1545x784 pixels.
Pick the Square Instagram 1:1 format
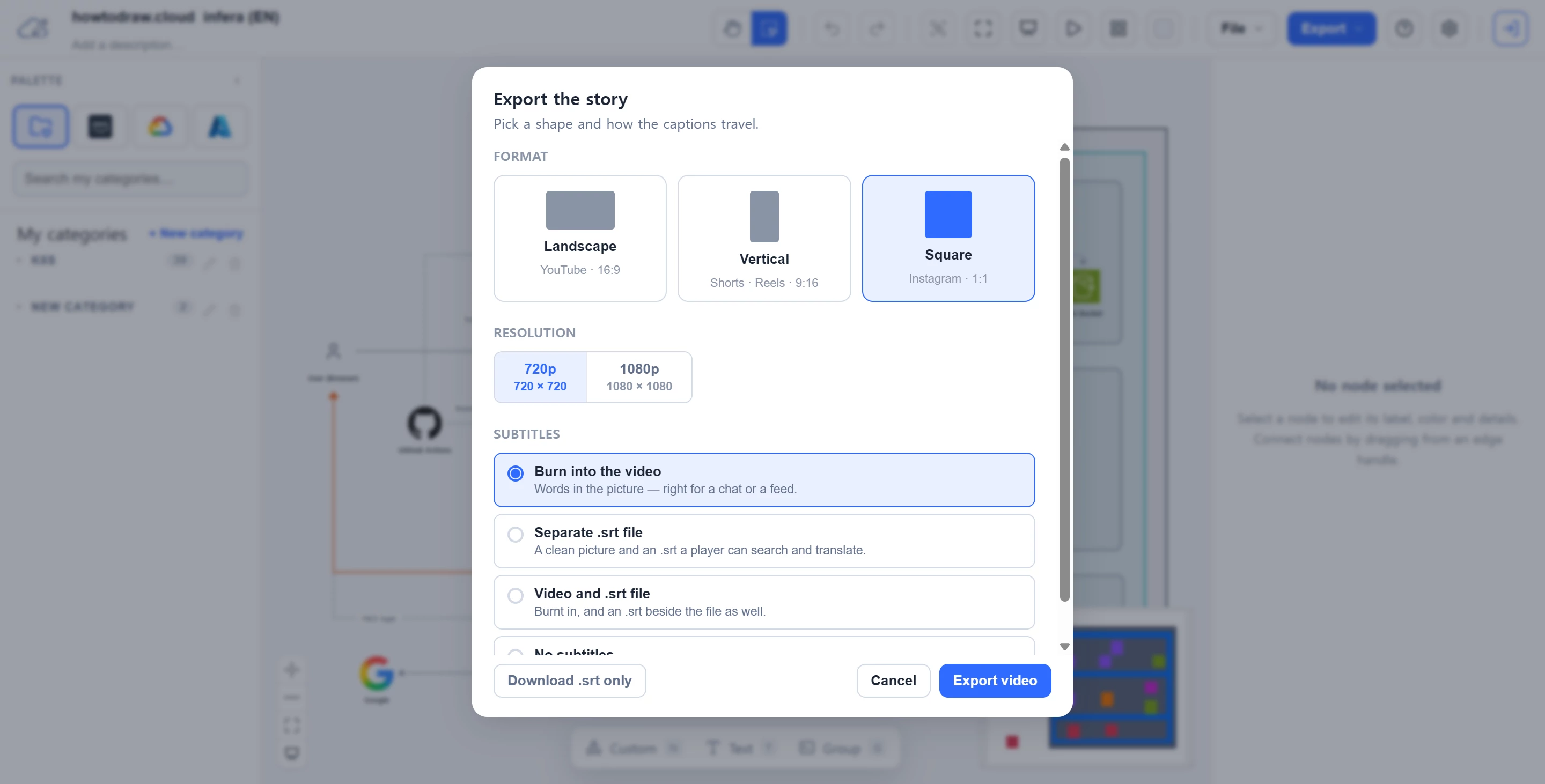(947, 238)
